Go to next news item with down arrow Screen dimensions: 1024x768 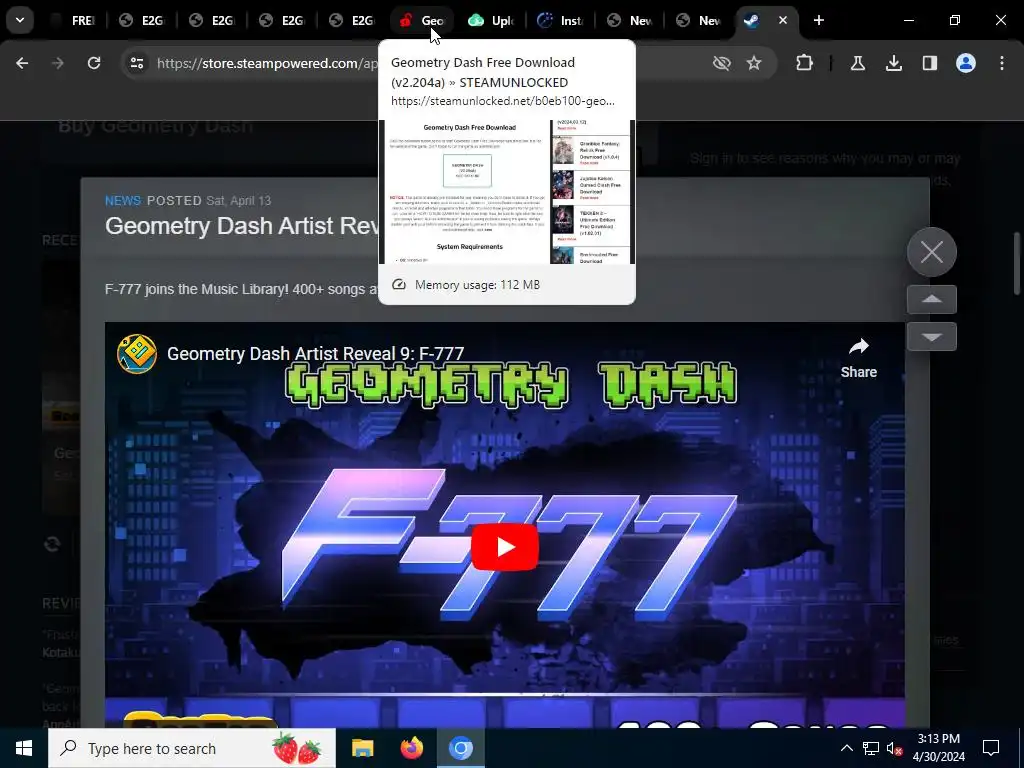[x=932, y=337]
